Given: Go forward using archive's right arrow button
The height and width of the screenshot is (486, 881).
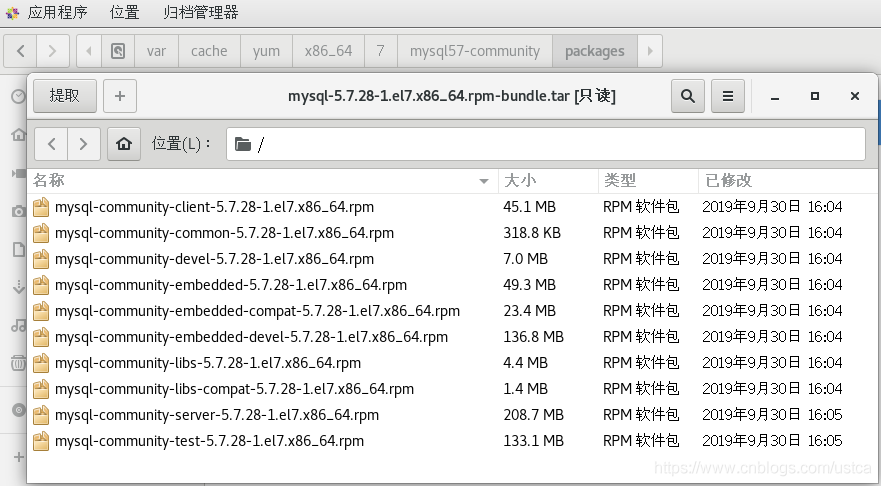Looking at the screenshot, I should [x=85, y=144].
